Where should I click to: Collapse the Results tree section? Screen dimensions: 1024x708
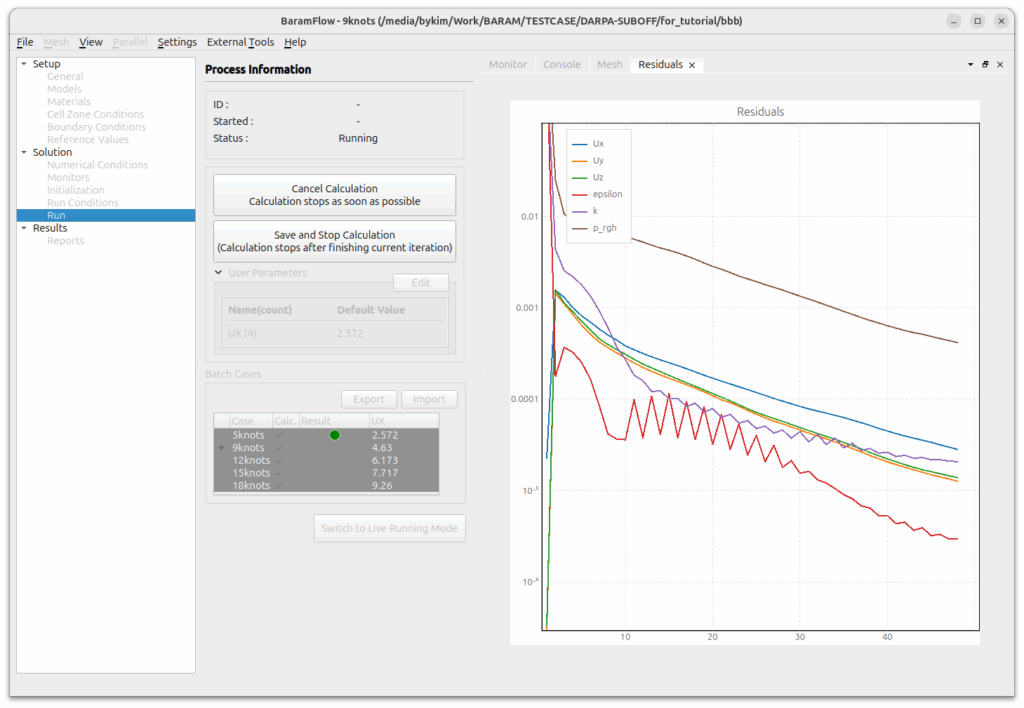click(x=24, y=228)
